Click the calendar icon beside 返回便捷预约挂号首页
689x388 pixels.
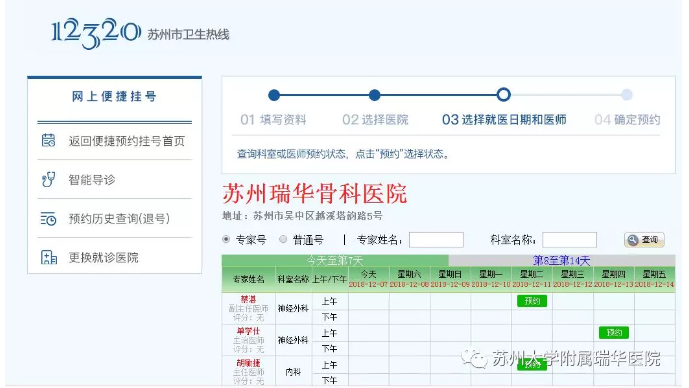point(48,141)
